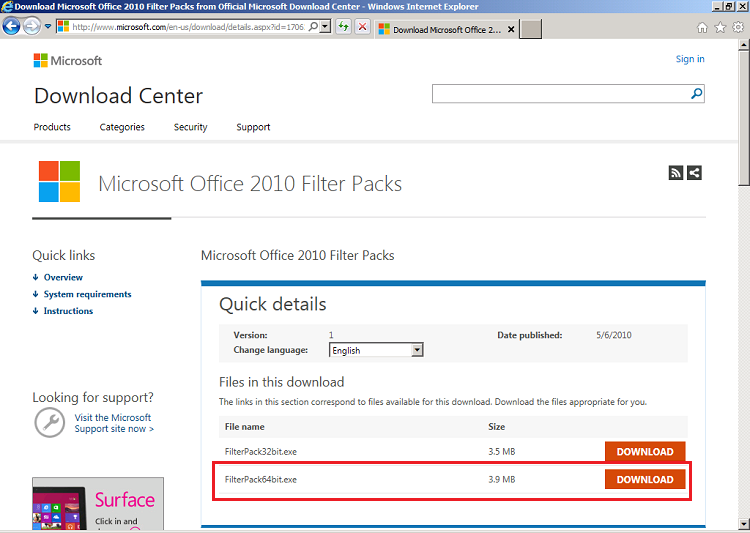Click the Download Center search field
The width and height of the screenshot is (750, 533).
point(560,94)
